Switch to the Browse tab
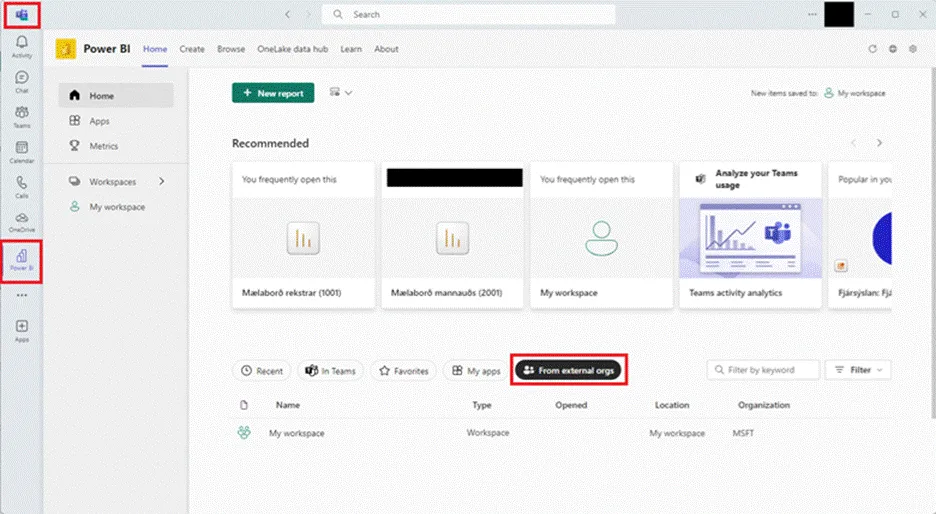The width and height of the screenshot is (936, 514). point(231,49)
